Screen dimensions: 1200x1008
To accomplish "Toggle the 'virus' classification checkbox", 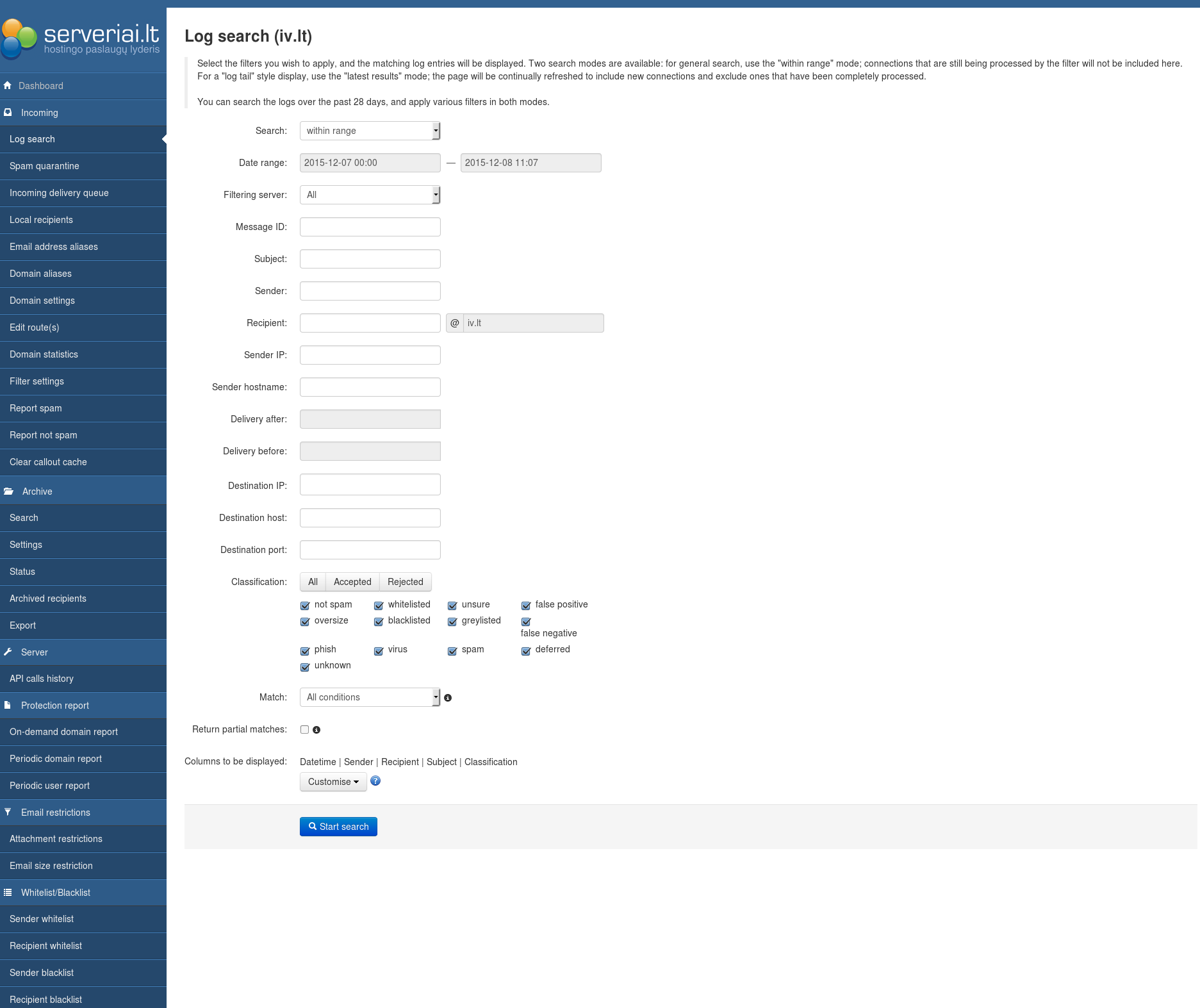I will point(379,651).
